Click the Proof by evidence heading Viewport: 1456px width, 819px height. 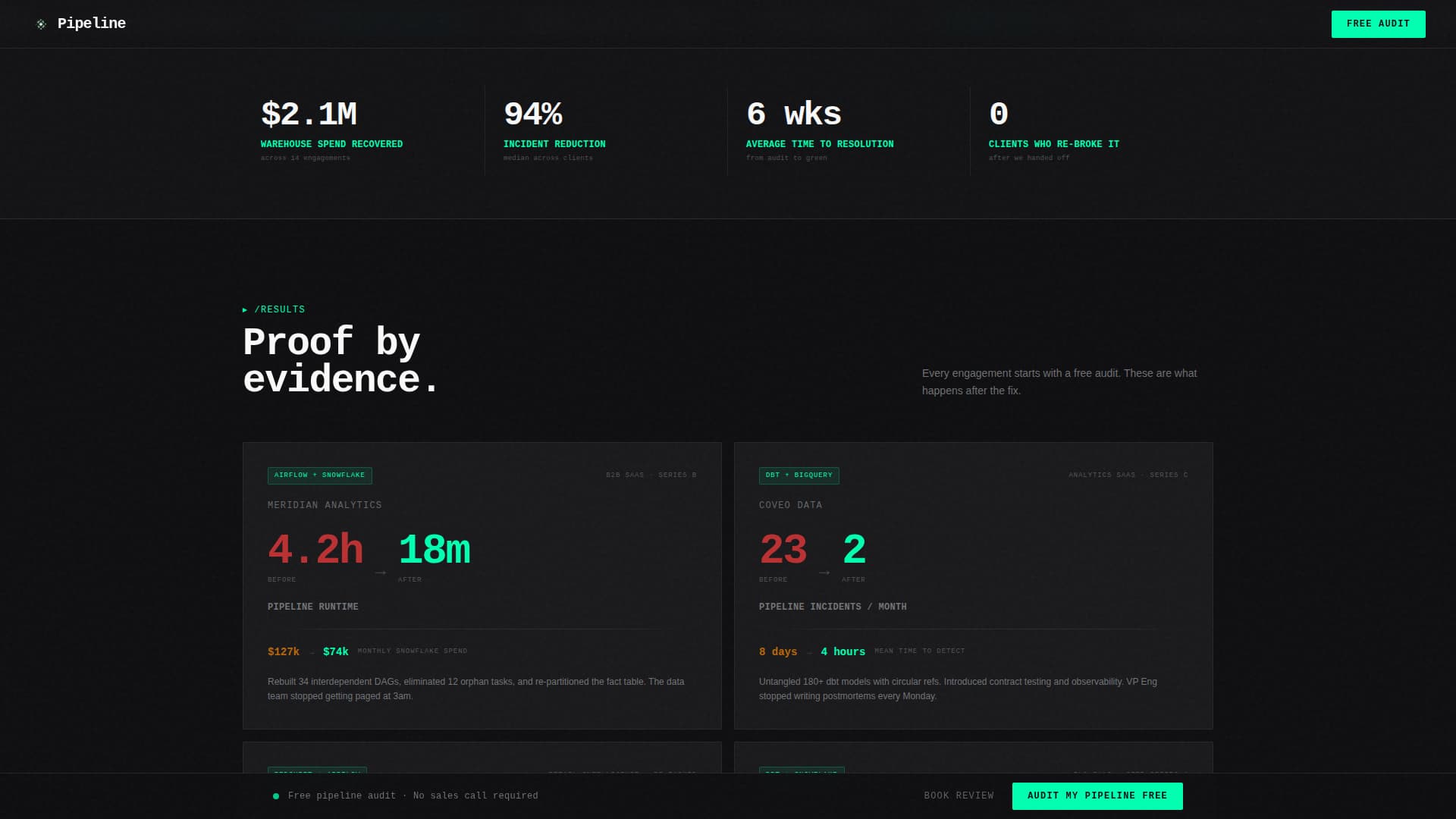point(341,361)
